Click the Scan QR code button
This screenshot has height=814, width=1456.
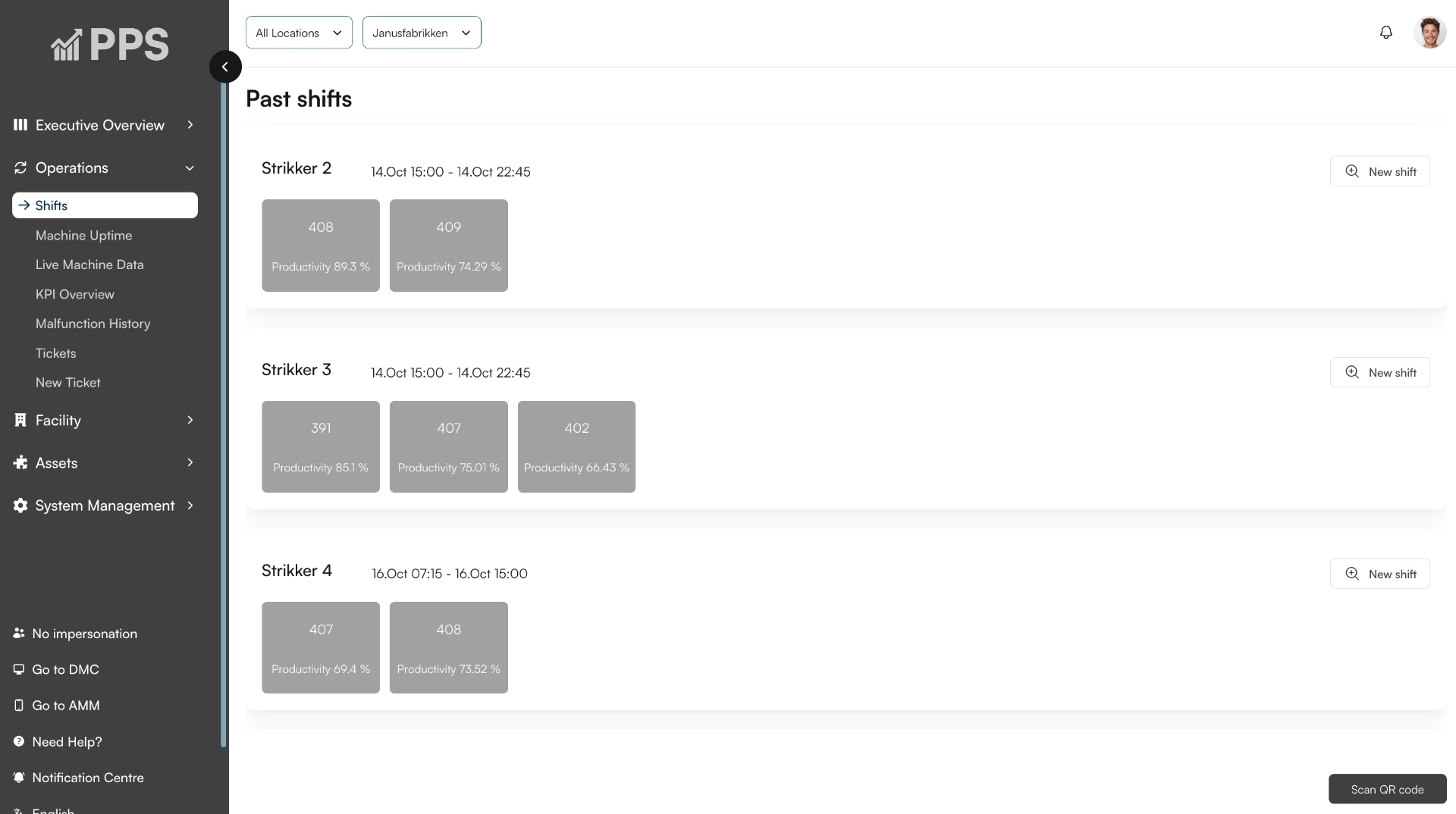tap(1387, 789)
